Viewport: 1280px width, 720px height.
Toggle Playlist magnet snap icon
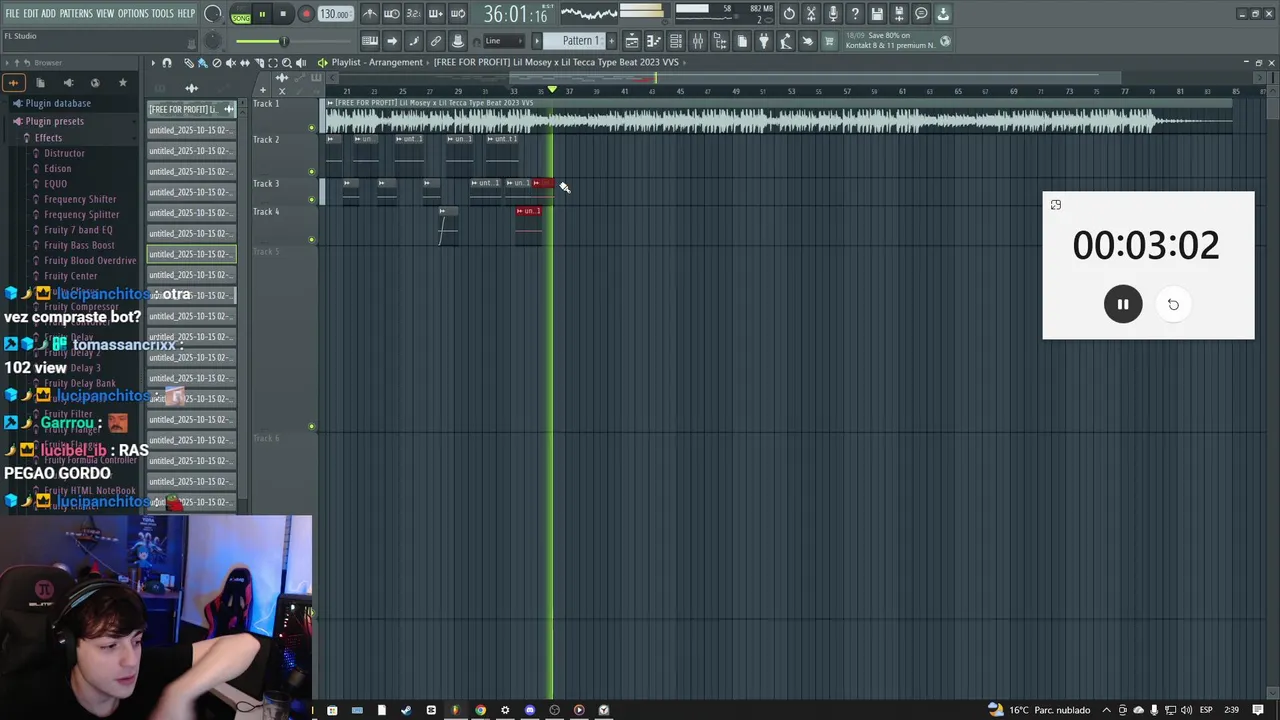[167, 63]
